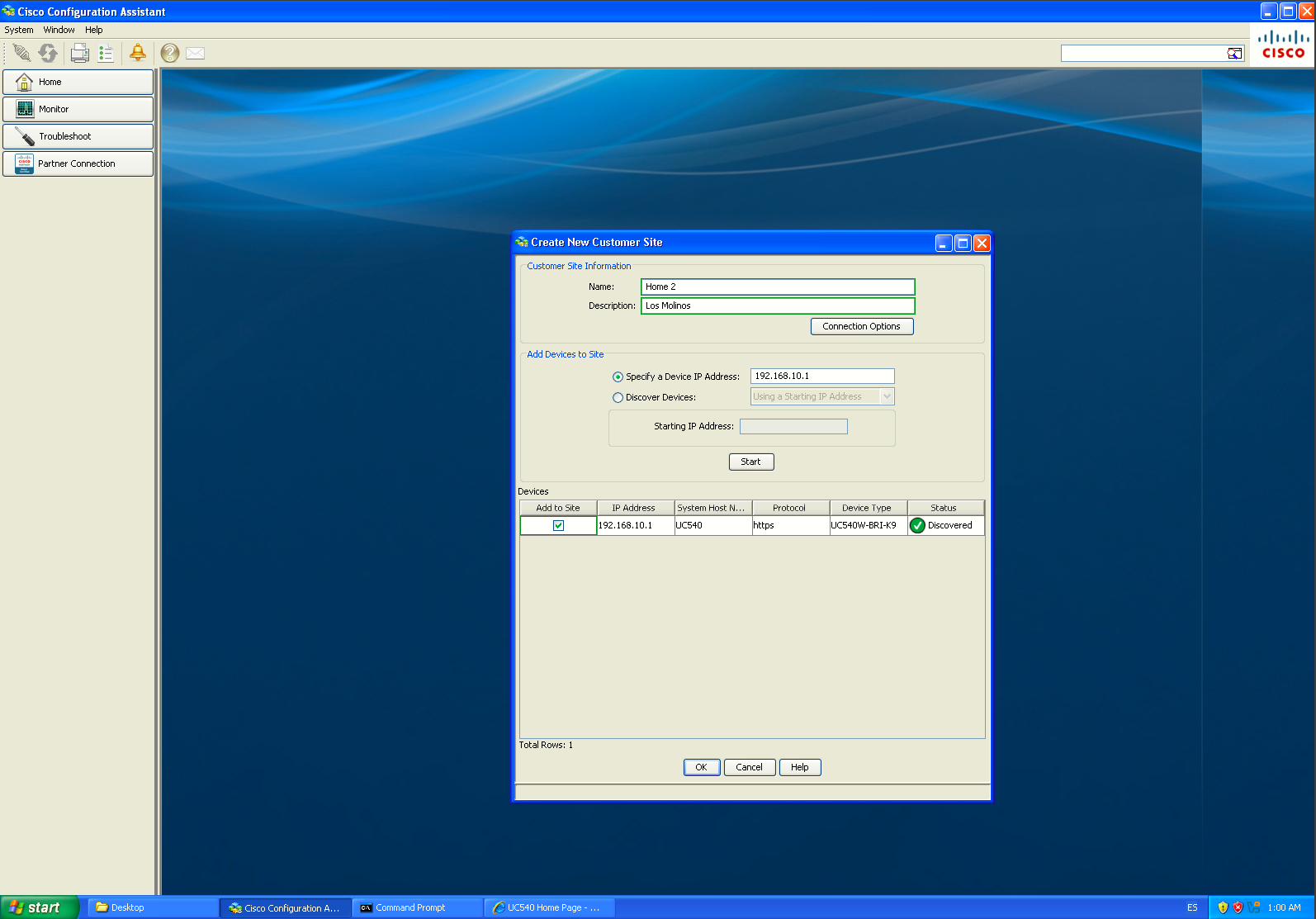Open the Preferences list icon in toolbar
The width and height of the screenshot is (1316, 919).
106,53
